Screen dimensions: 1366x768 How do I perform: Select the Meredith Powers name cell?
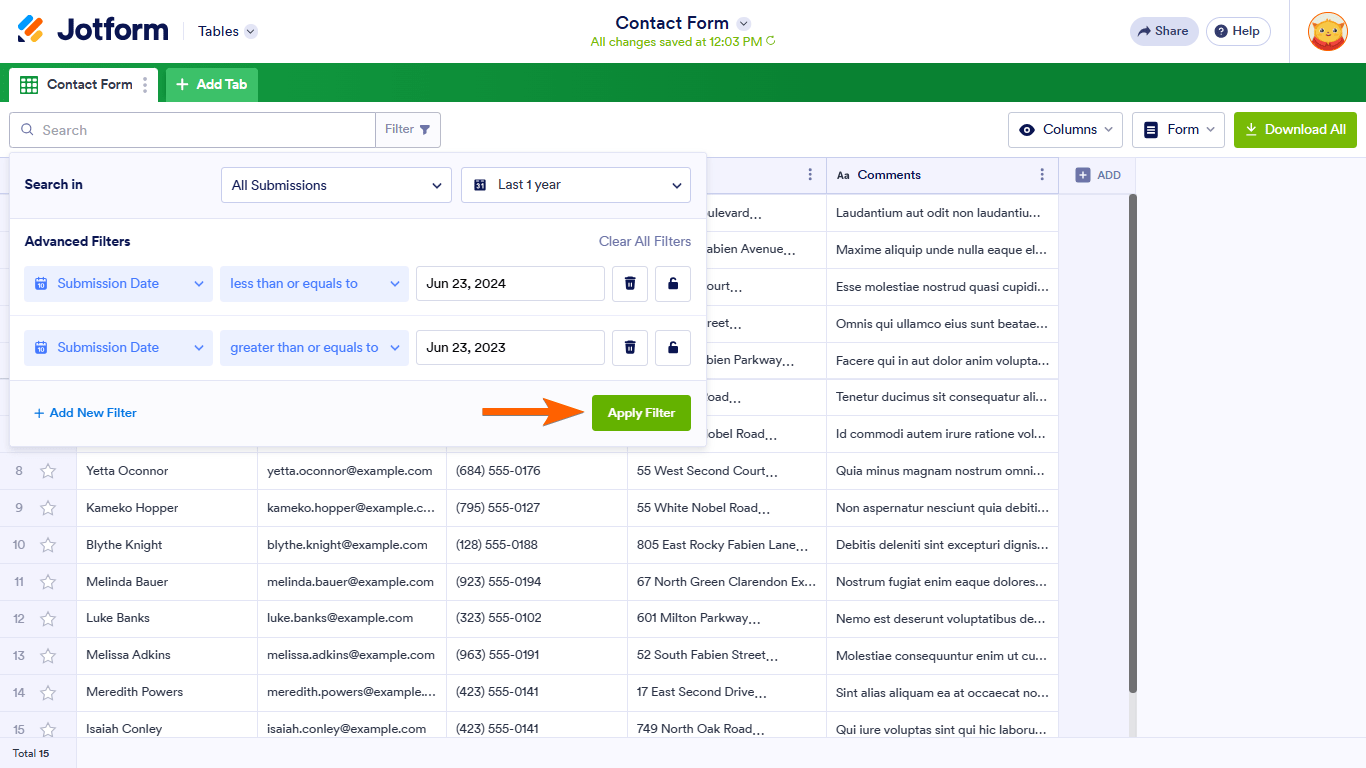(x=167, y=692)
